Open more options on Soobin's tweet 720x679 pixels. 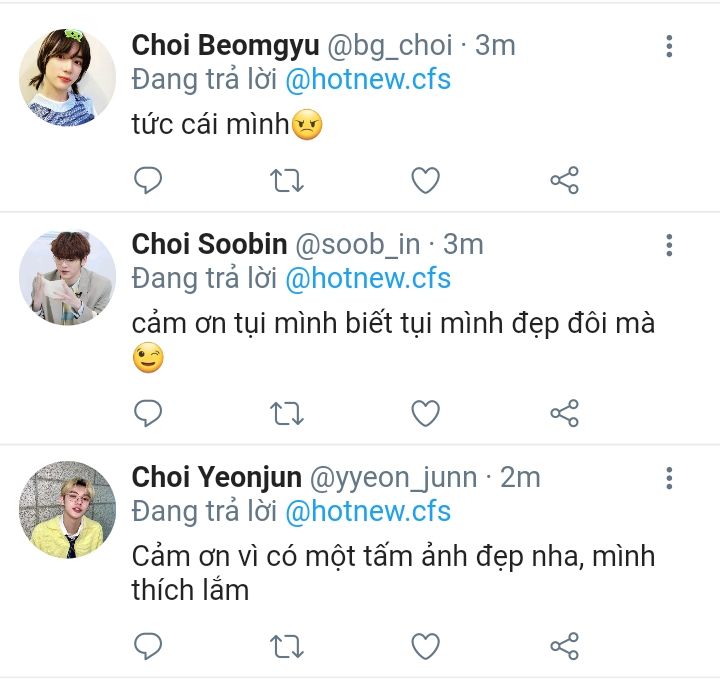pyautogui.click(x=669, y=245)
